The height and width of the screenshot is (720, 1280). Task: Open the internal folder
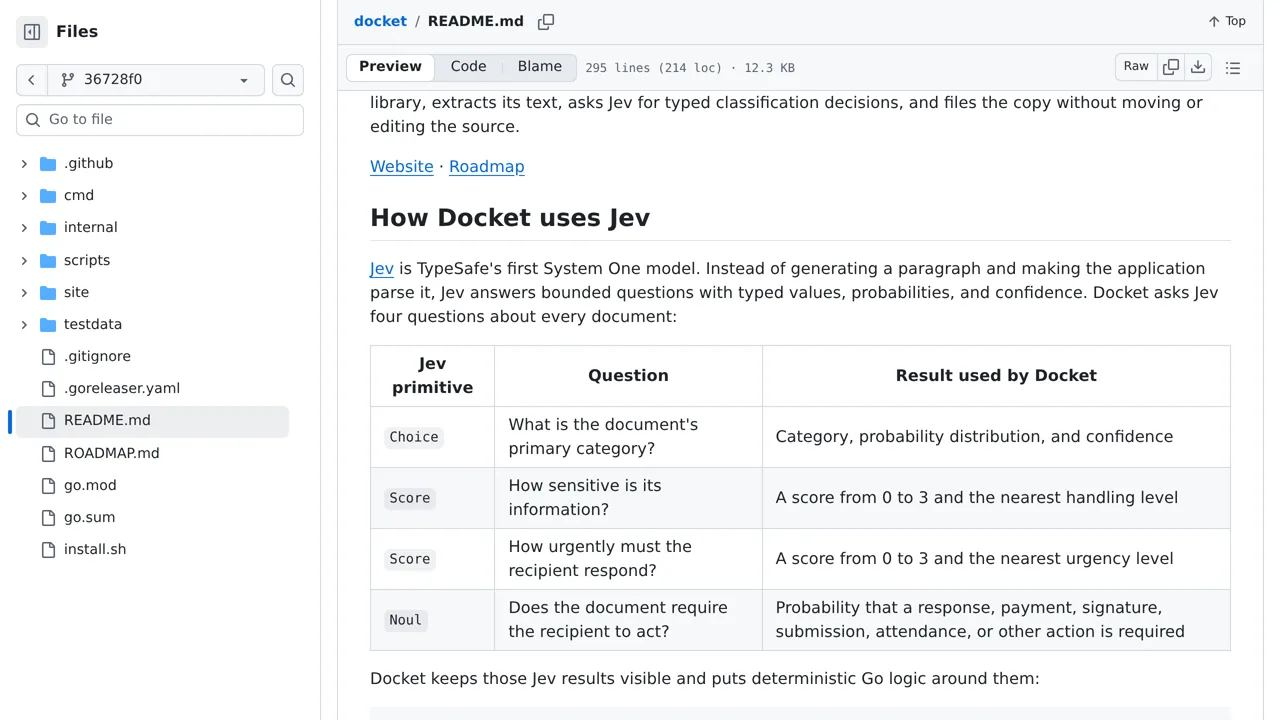90,228
